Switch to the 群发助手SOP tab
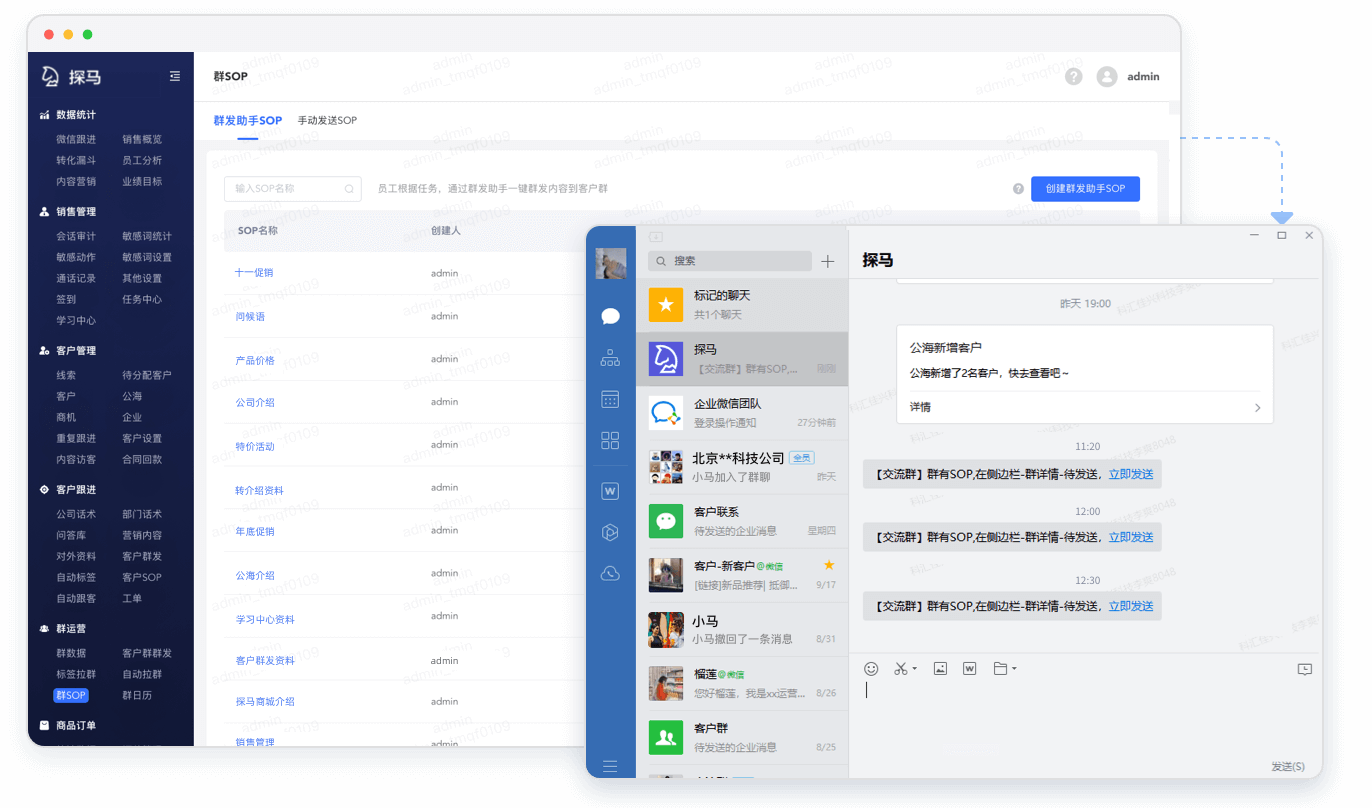Screen dimensions: 1372x808 click(x=248, y=120)
